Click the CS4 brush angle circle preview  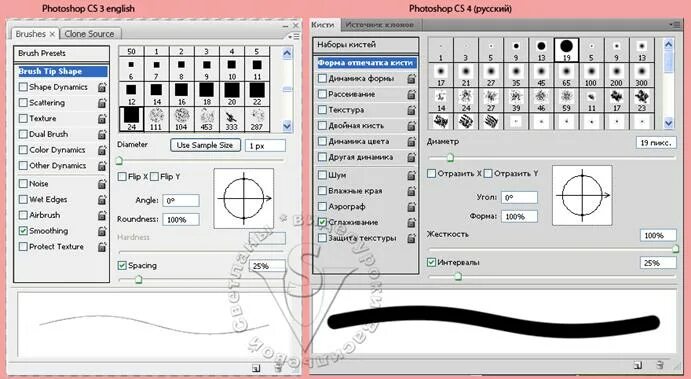click(x=582, y=195)
